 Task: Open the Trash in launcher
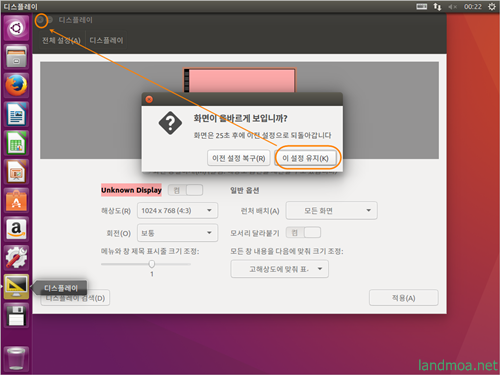16,358
